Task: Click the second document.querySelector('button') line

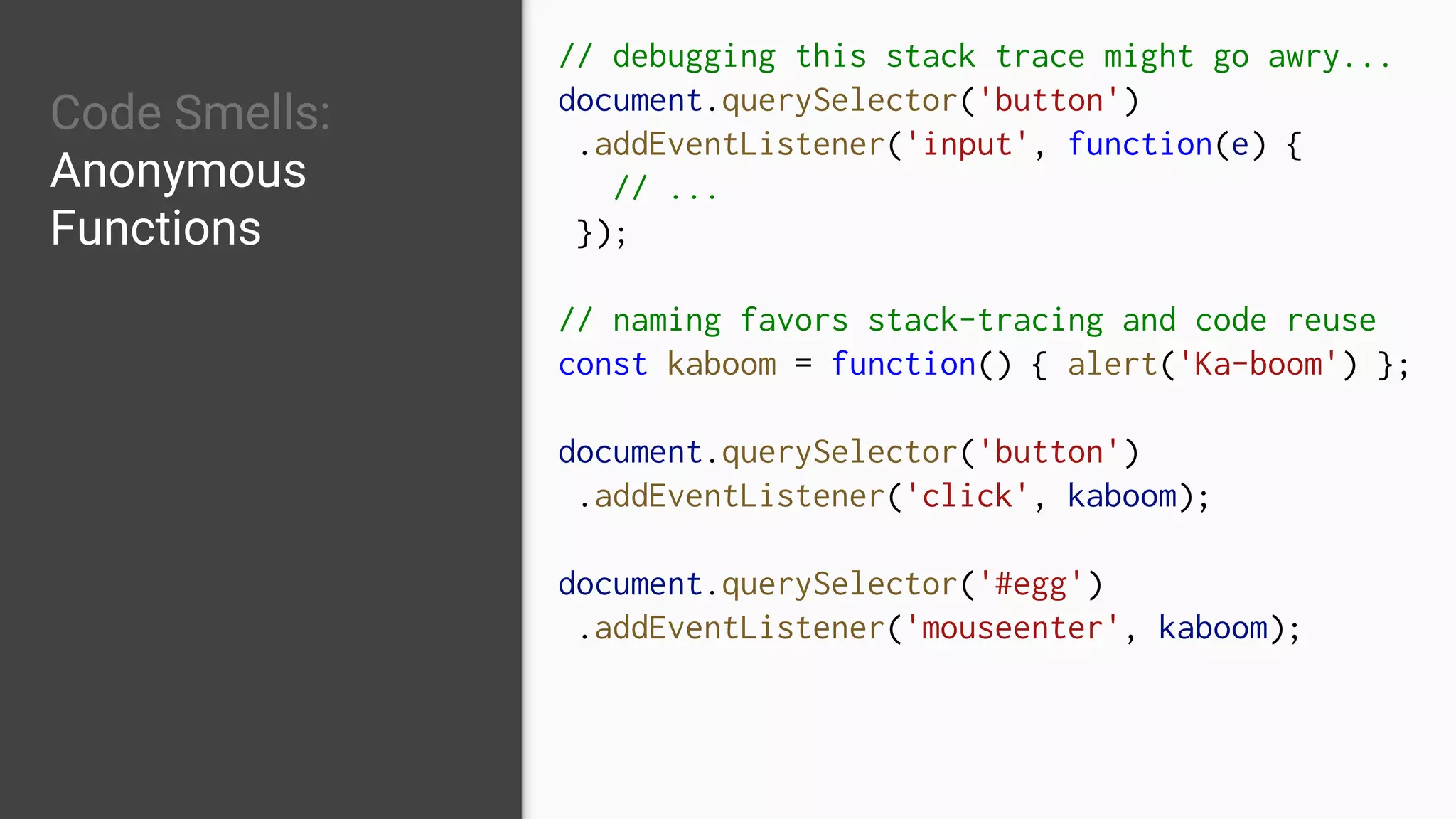Action: (849, 453)
